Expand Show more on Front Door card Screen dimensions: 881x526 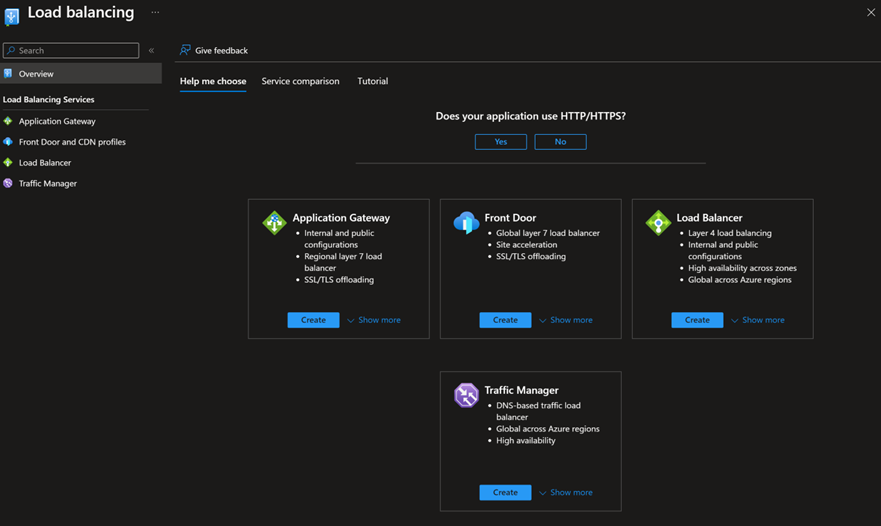tap(566, 320)
